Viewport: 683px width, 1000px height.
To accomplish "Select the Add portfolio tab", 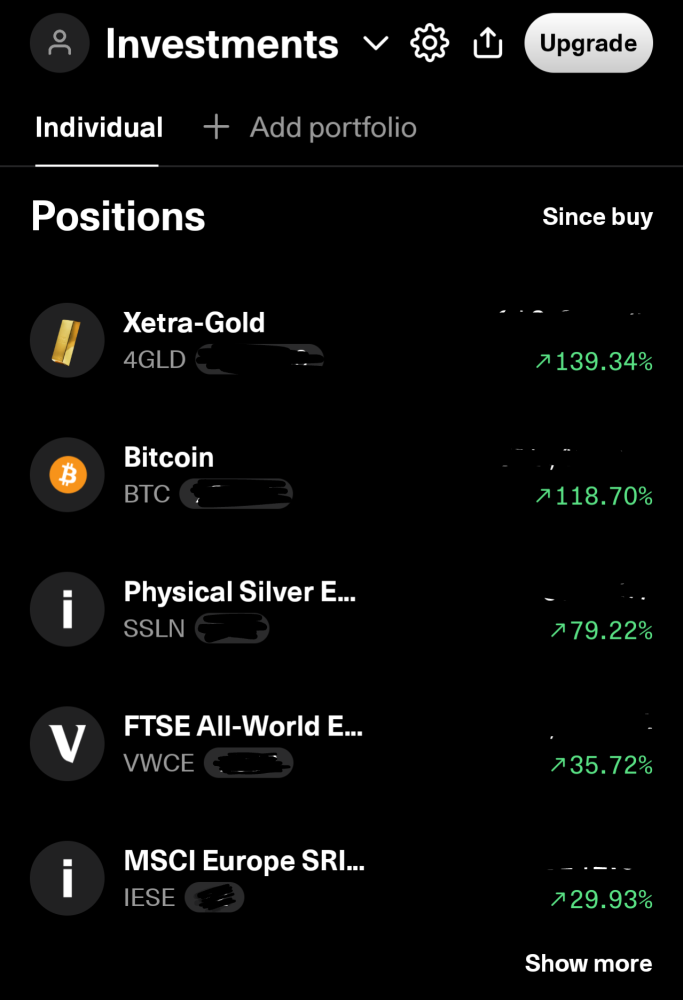I will [332, 127].
